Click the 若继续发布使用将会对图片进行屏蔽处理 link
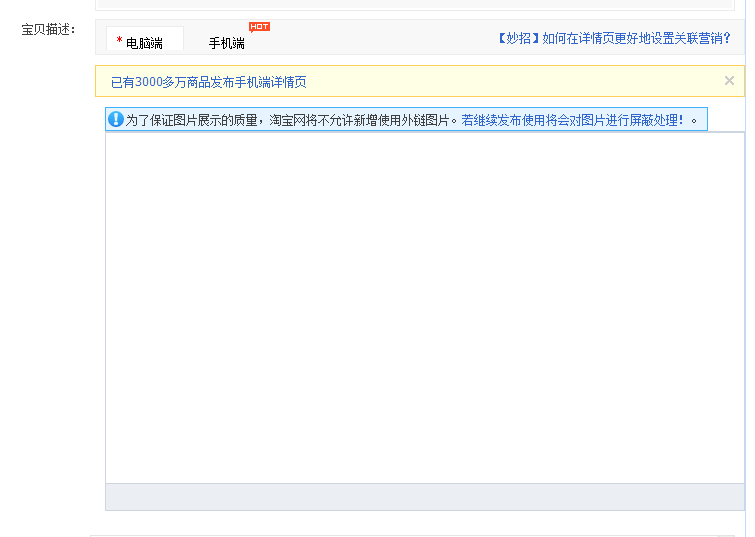Viewport: 755px width, 537px height. (573, 120)
